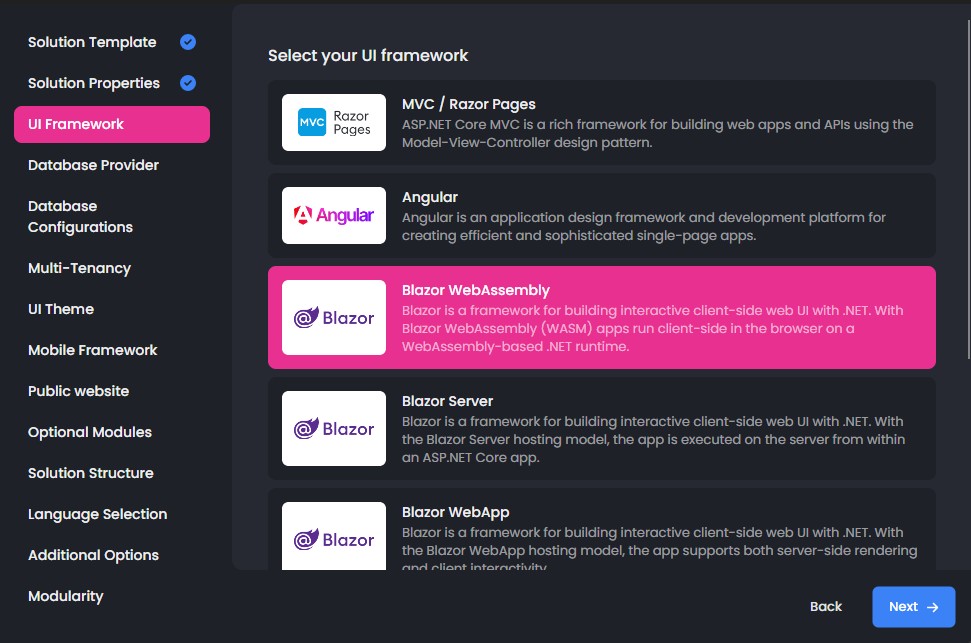Click the Angular logo thumbnail
This screenshot has height=643, width=971.
pyautogui.click(x=334, y=216)
